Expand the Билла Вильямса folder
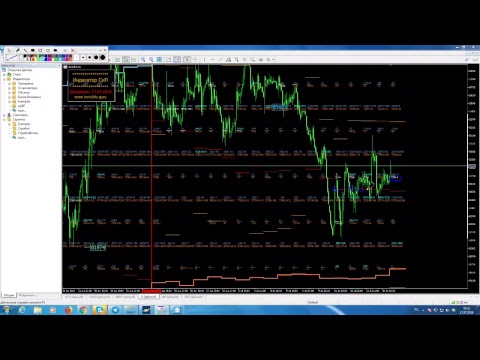Screen dimensions: 480x360 point(9,97)
